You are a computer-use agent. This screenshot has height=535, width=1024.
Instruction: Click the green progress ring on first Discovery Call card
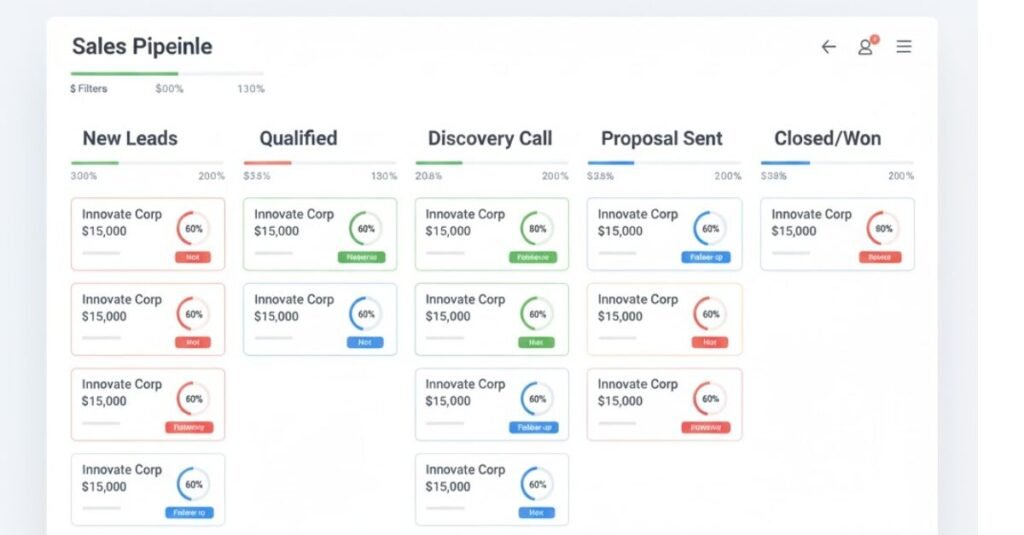coord(537,228)
